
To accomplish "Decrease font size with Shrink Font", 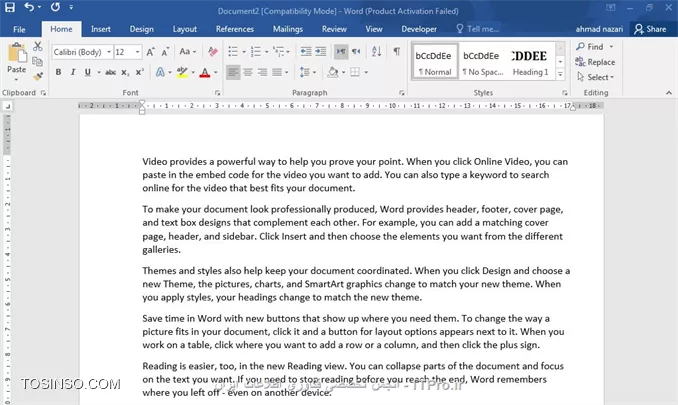I will tap(165, 52).
